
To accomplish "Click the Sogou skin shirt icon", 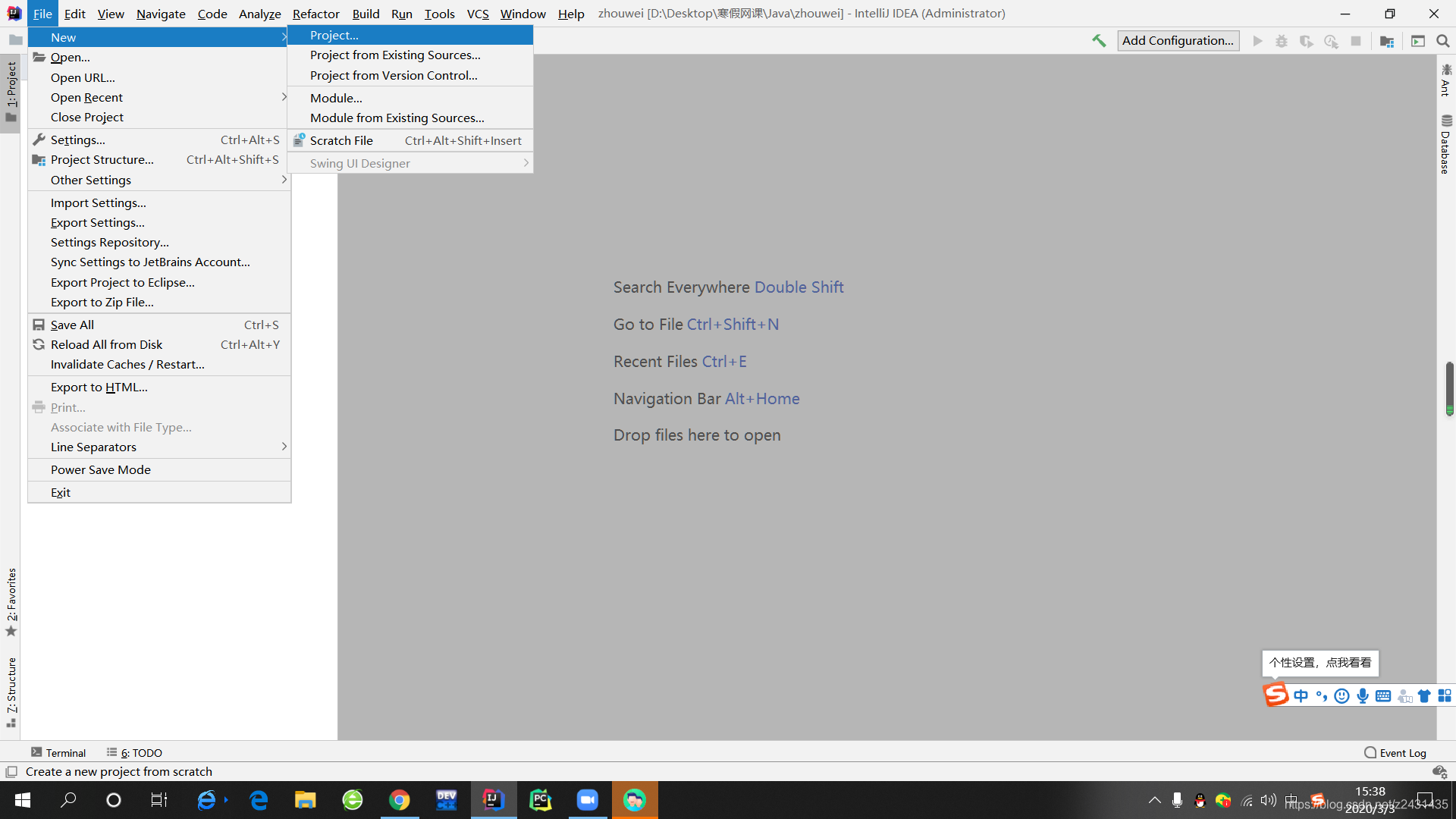I will (x=1424, y=695).
